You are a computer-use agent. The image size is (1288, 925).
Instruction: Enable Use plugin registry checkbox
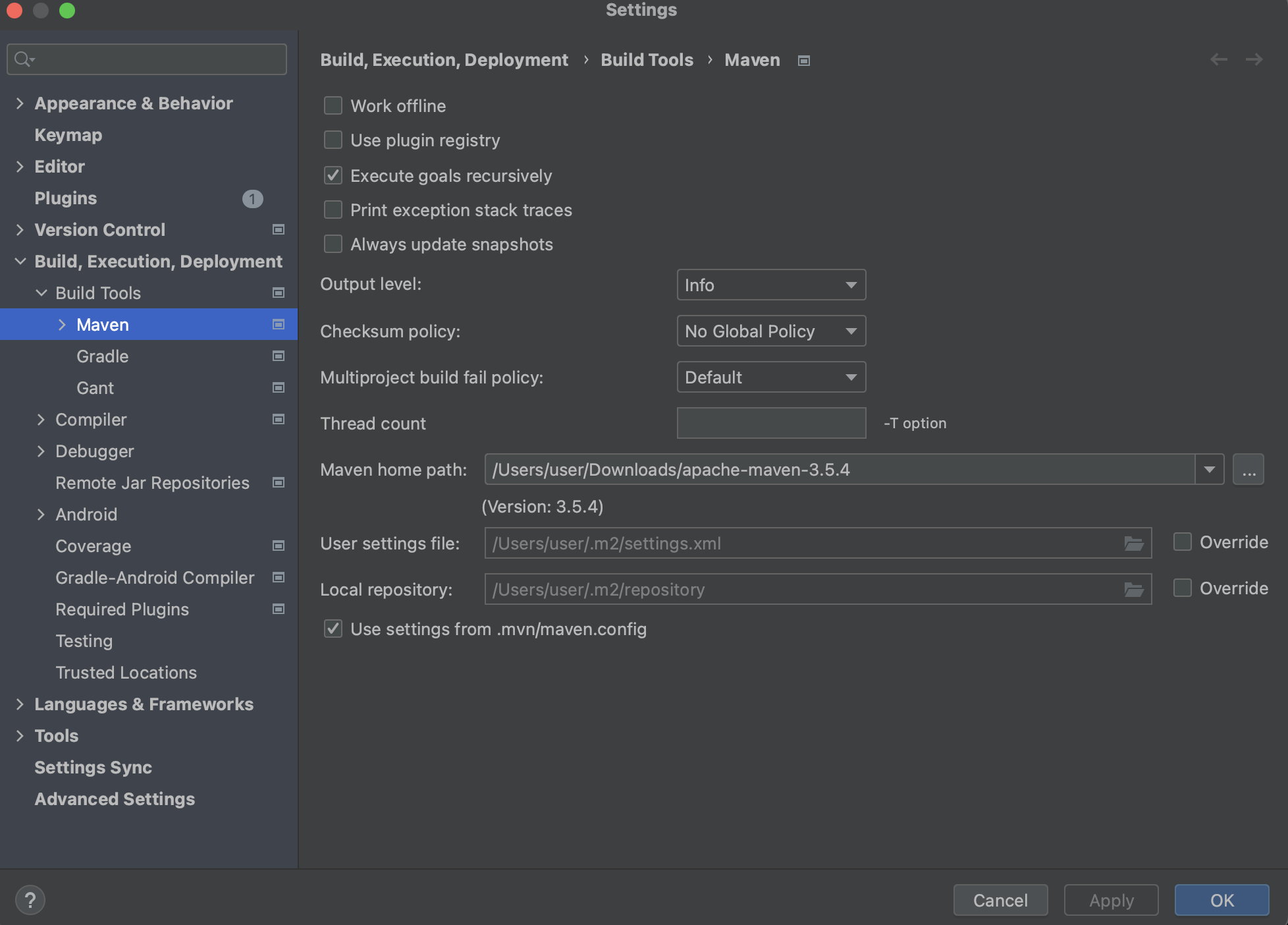[333, 140]
